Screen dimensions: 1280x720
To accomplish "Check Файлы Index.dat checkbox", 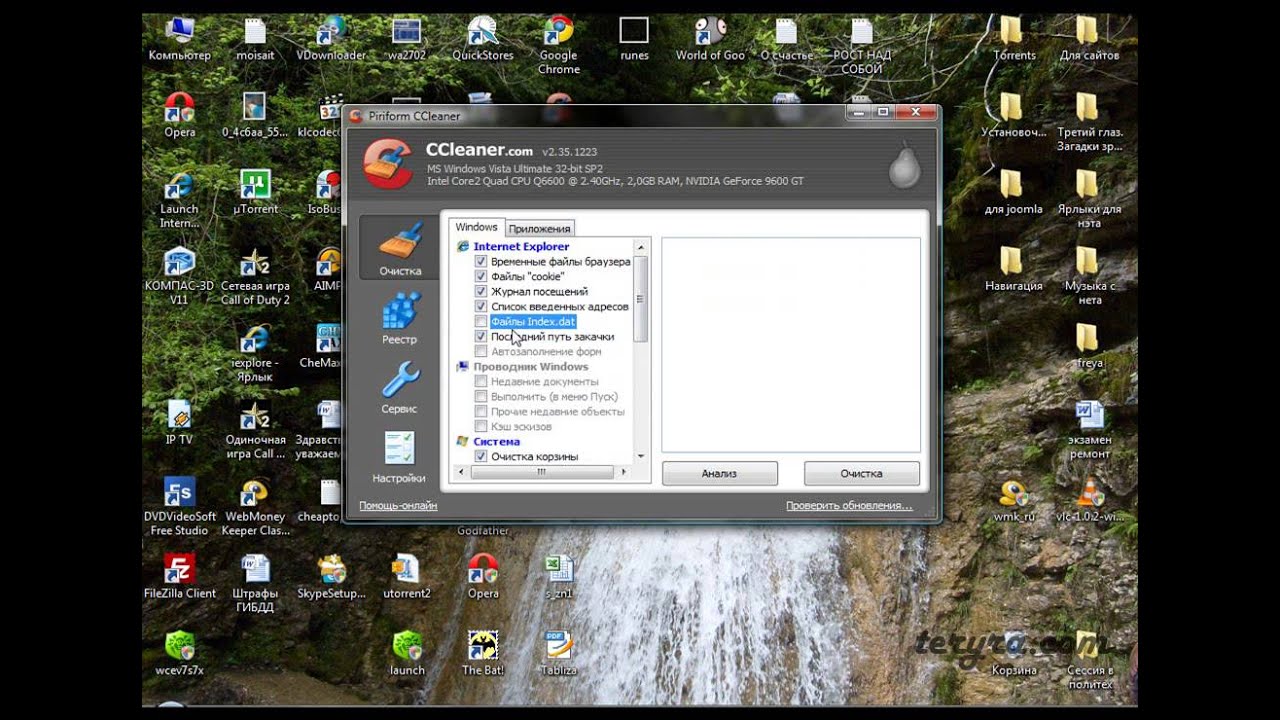I will tap(481, 321).
